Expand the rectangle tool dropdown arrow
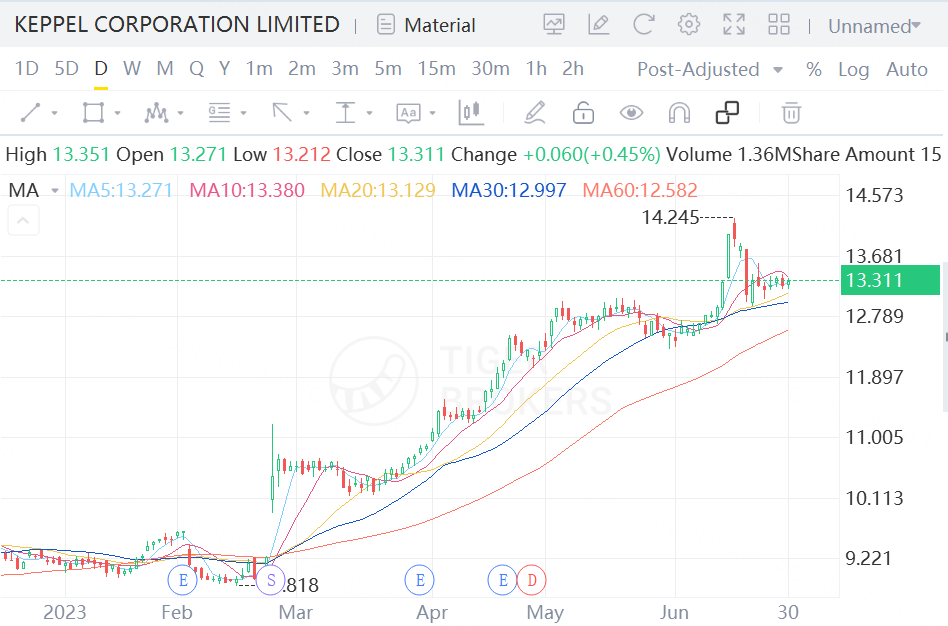Image resolution: width=948 pixels, height=626 pixels. tap(117, 113)
